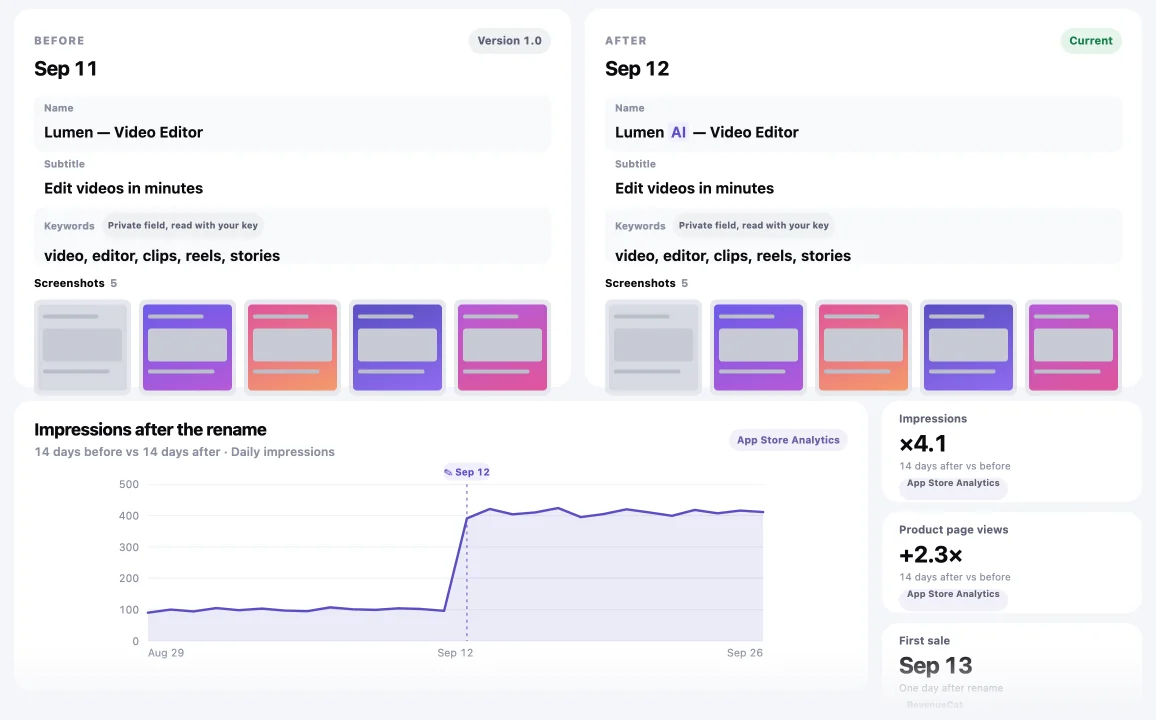
Task: Click the green Current badge
Action: point(1090,41)
